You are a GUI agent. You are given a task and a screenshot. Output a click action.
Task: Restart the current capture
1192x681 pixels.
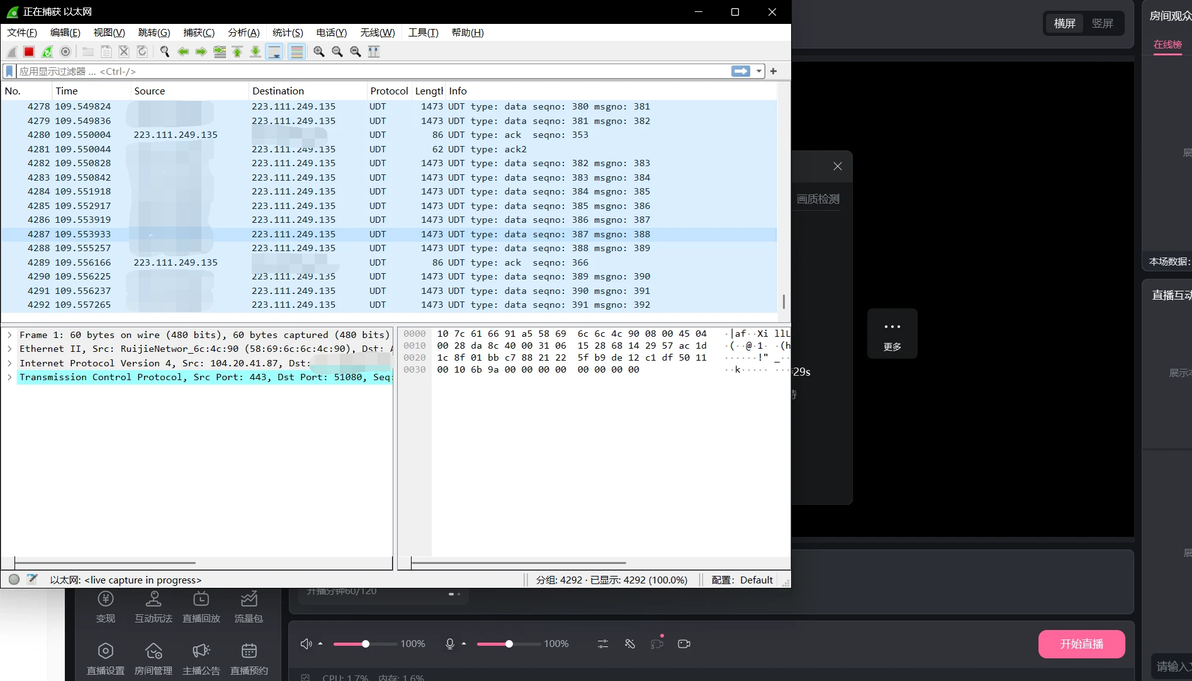point(47,52)
